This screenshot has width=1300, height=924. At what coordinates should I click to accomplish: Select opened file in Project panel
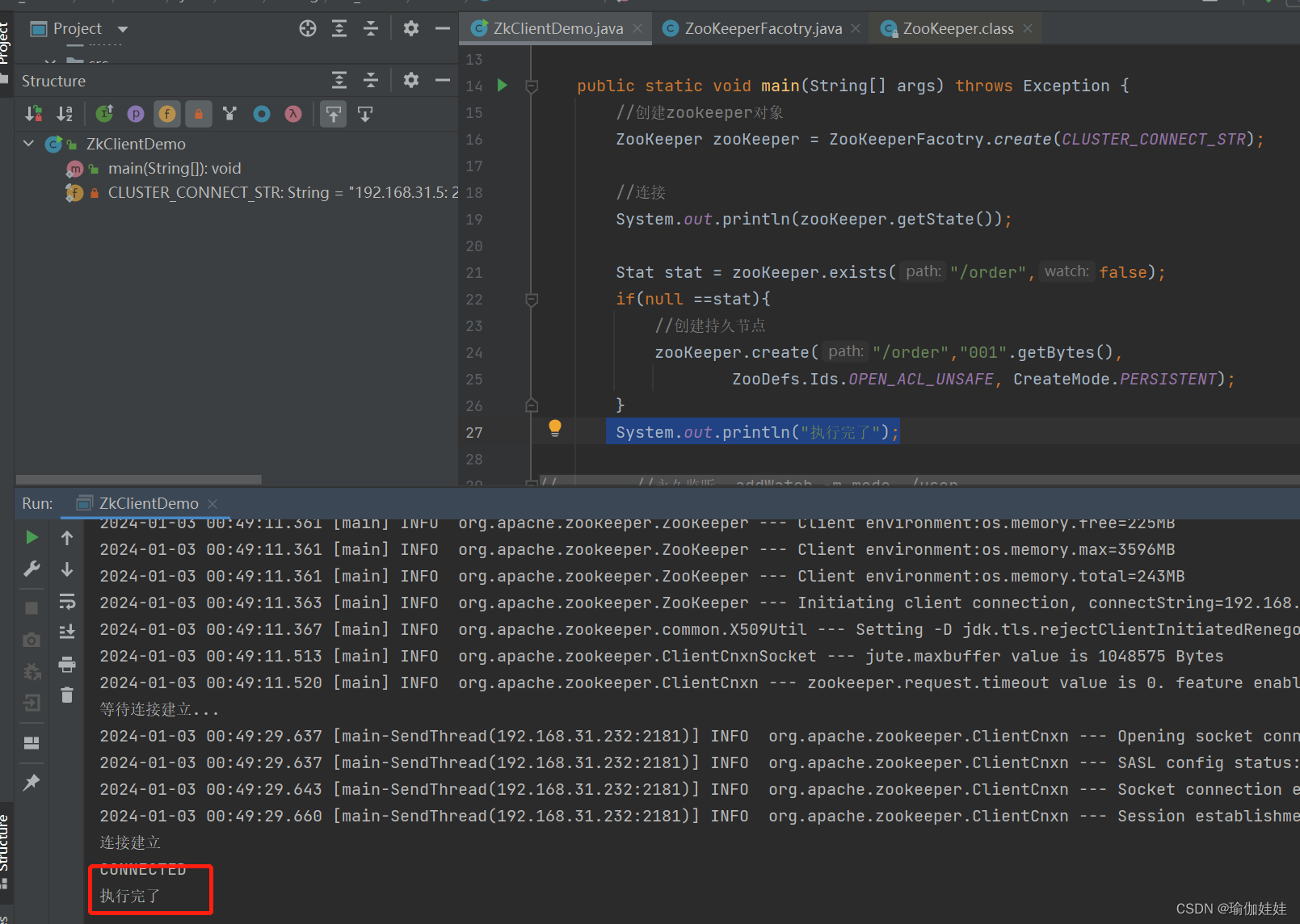tap(308, 29)
